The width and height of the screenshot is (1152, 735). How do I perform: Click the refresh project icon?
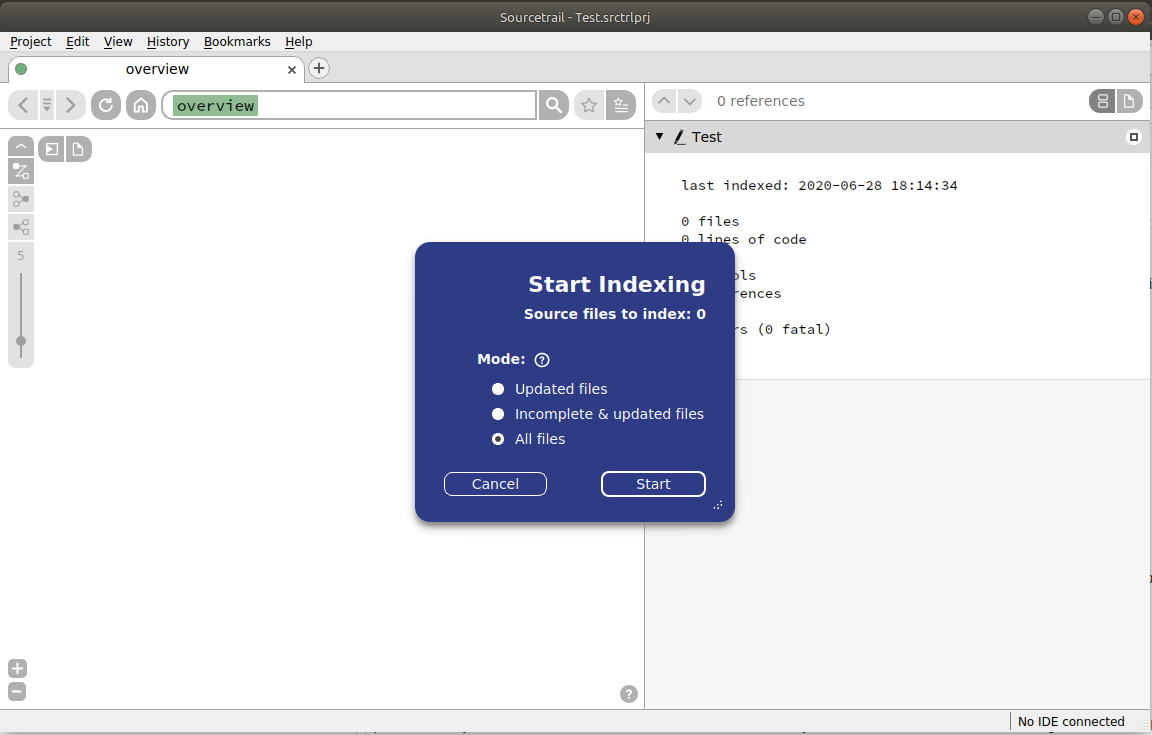point(105,104)
